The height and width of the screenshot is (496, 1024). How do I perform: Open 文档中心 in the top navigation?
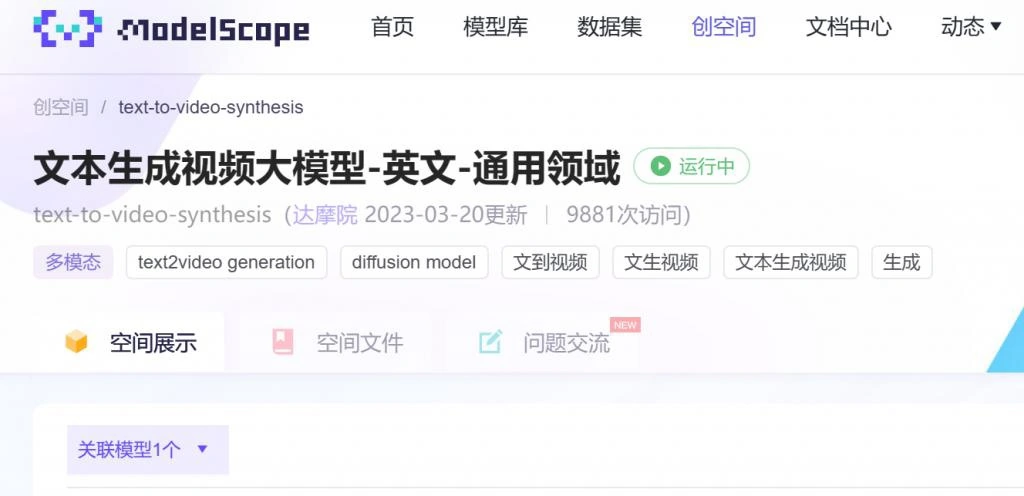pos(848,27)
